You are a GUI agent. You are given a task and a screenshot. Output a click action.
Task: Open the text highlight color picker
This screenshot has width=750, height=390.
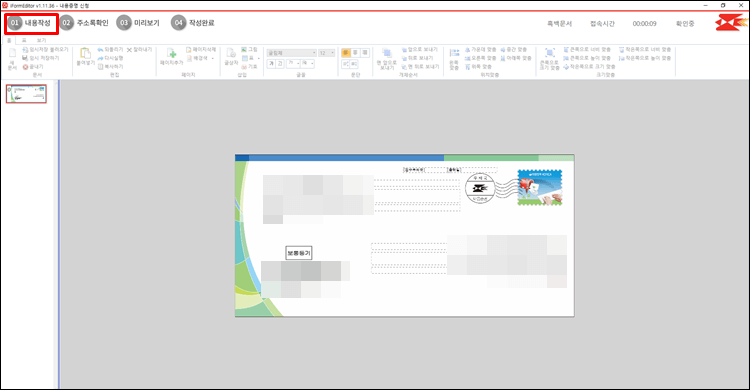308,63
